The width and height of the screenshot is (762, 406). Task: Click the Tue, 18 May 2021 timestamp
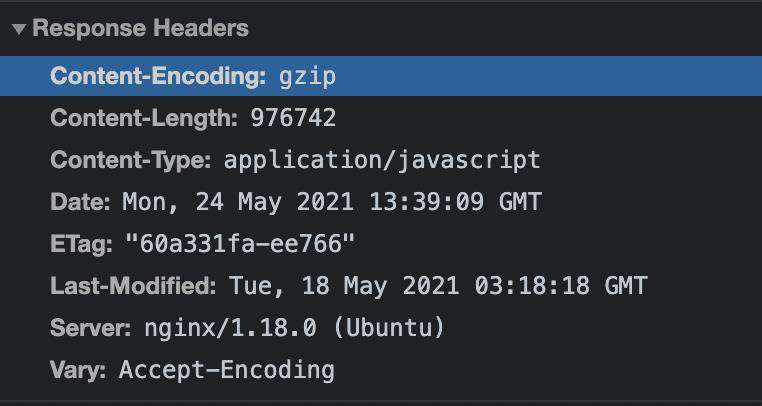coord(344,285)
